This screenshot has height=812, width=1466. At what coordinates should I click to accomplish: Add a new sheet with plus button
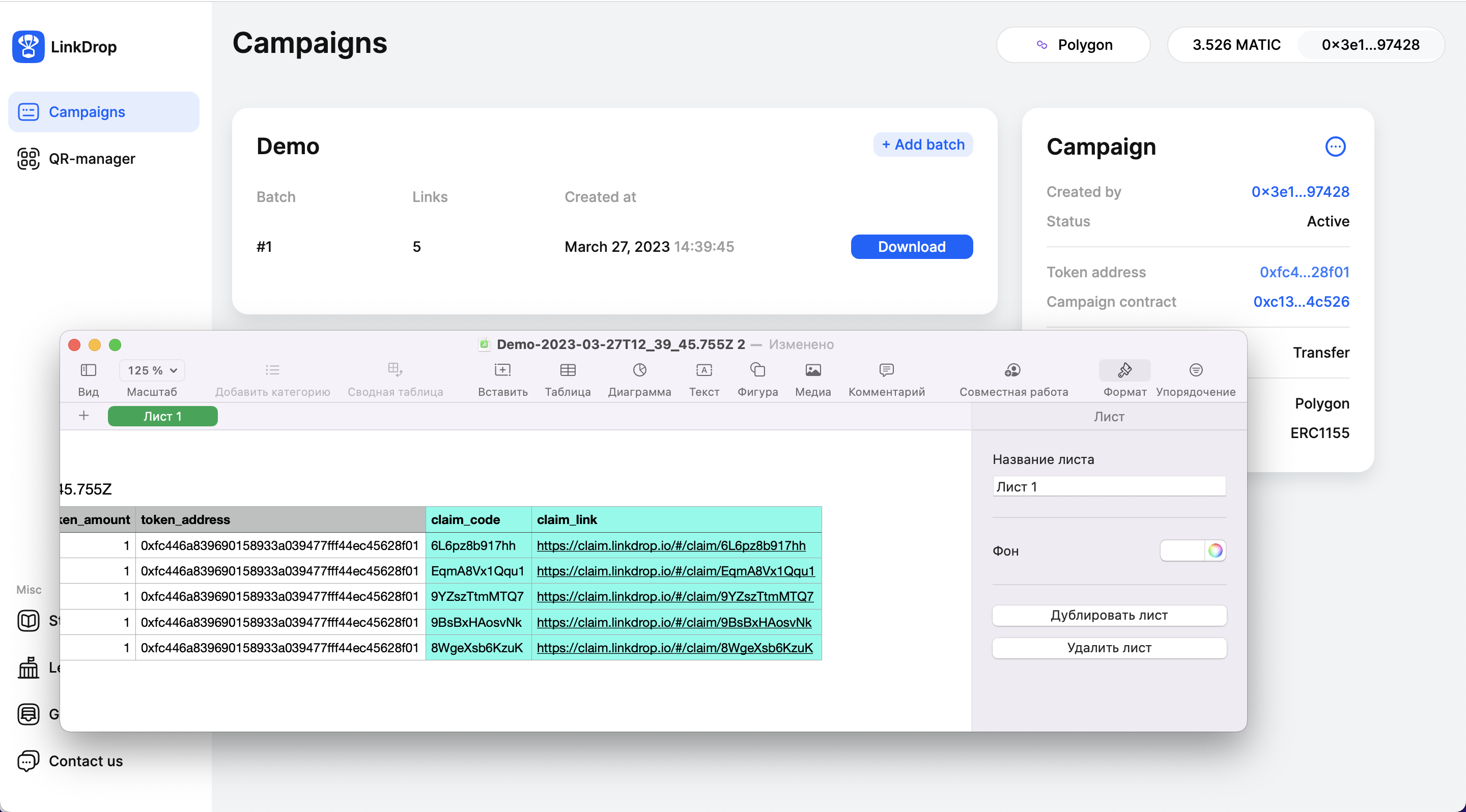click(83, 416)
